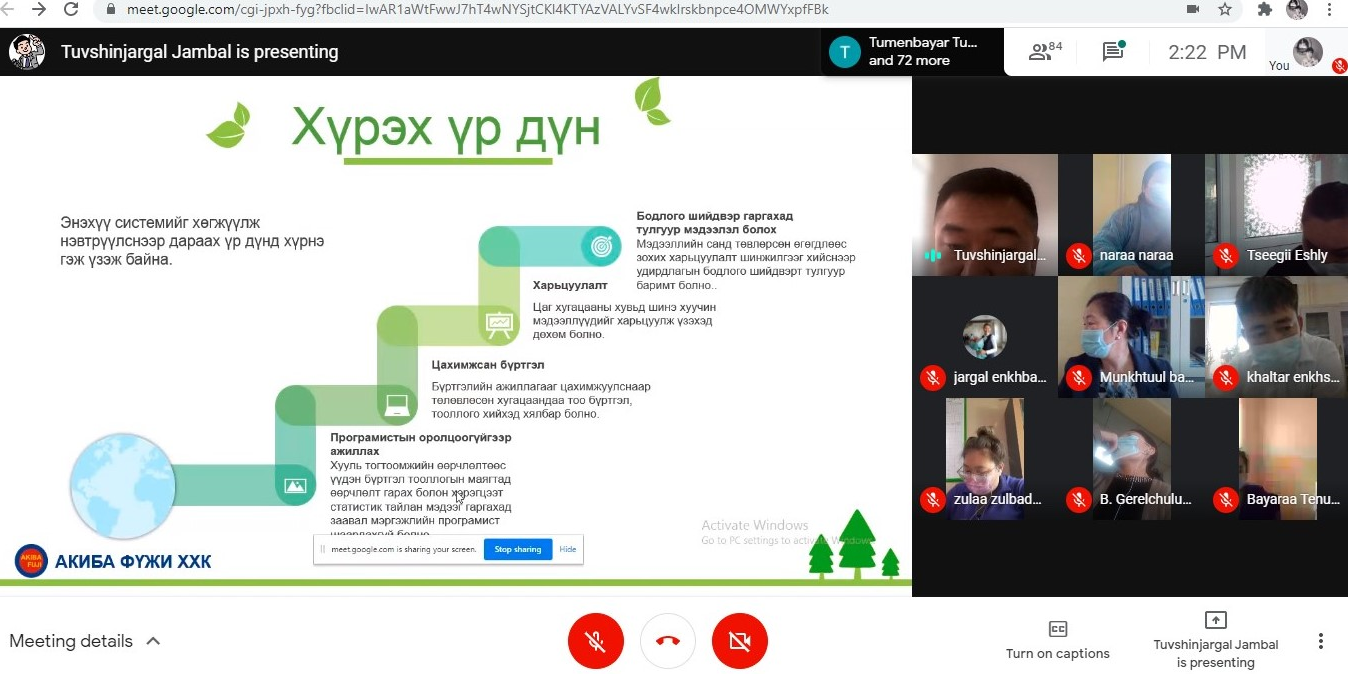
Task: Click the Stop sharing button
Action: pos(517,549)
